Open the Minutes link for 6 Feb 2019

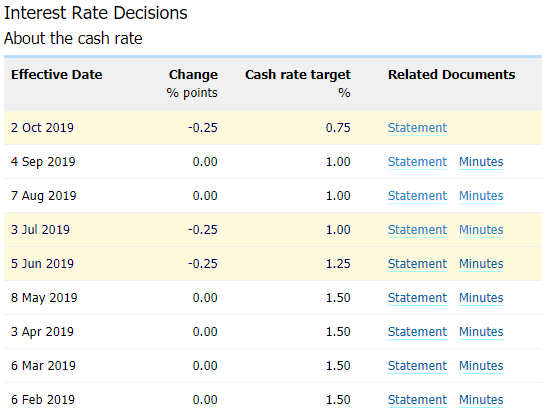click(481, 400)
